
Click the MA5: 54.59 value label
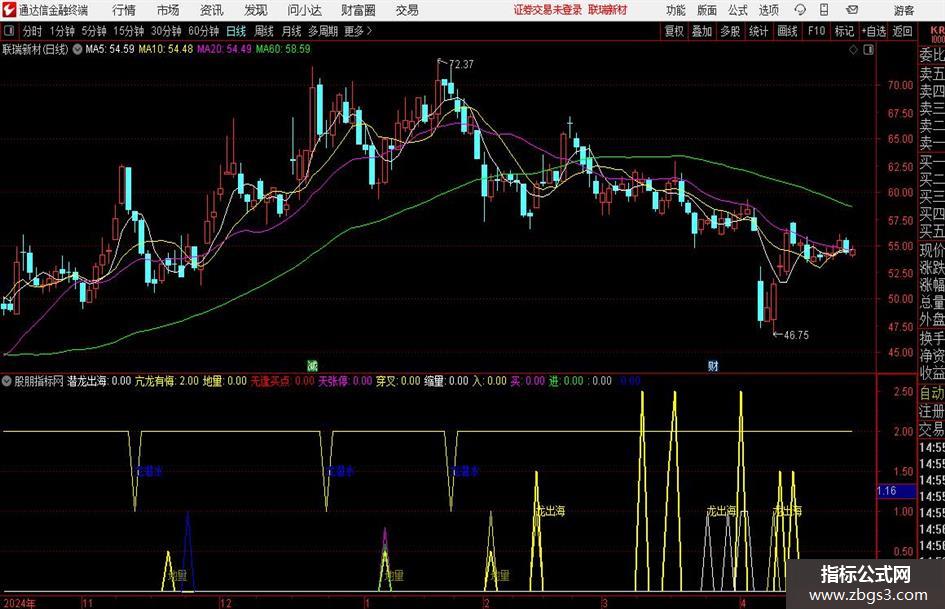pos(110,49)
